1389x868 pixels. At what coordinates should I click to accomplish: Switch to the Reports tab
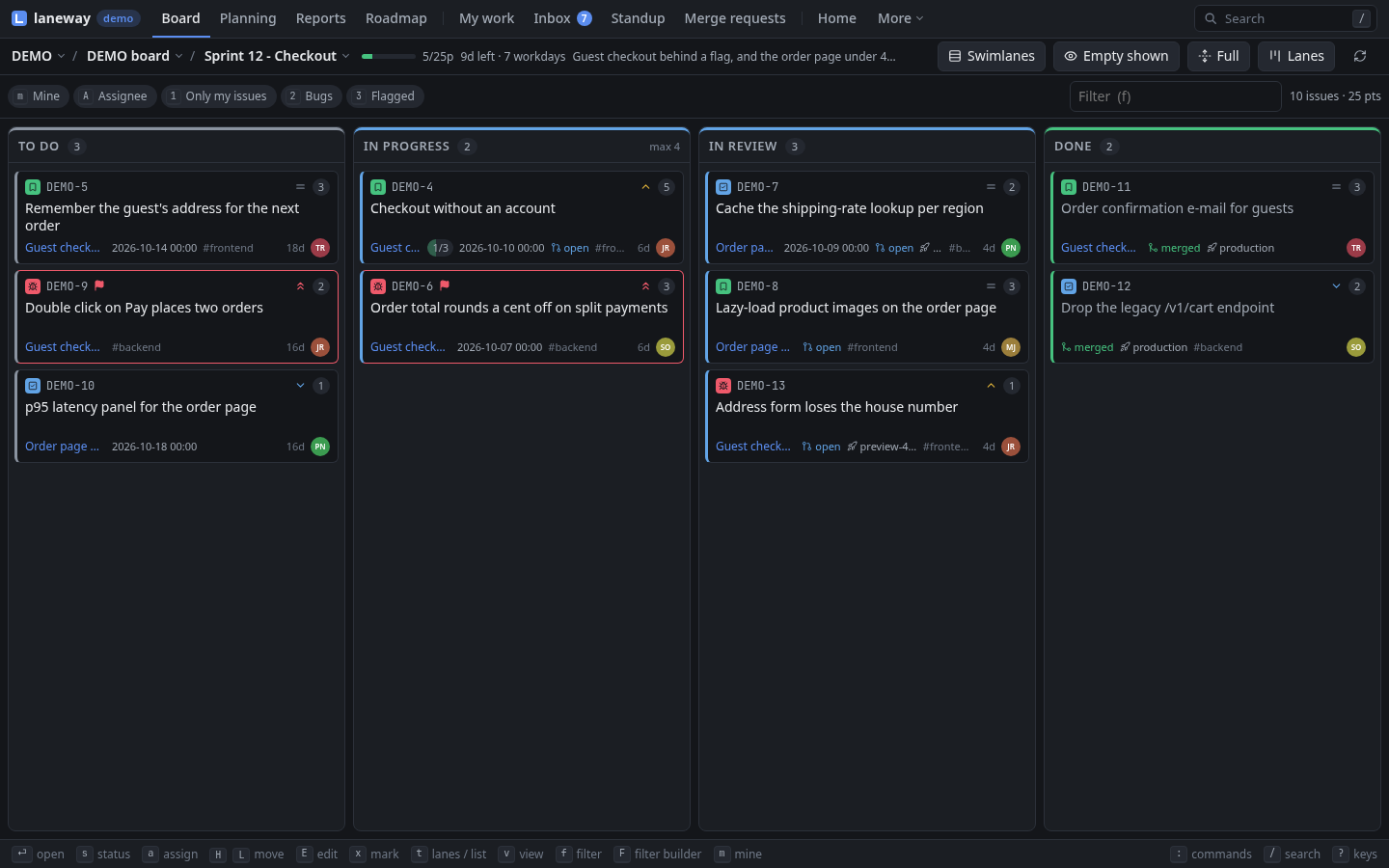point(321,18)
